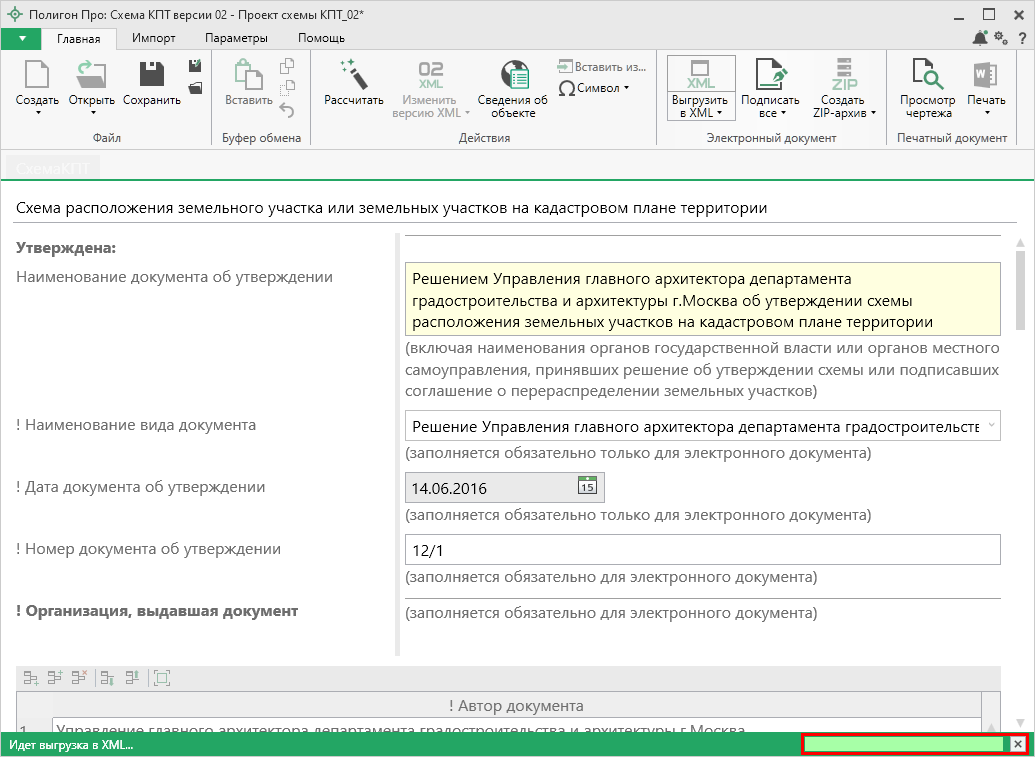
Task: Click the fullscreen table icon above grid
Action: (162, 678)
